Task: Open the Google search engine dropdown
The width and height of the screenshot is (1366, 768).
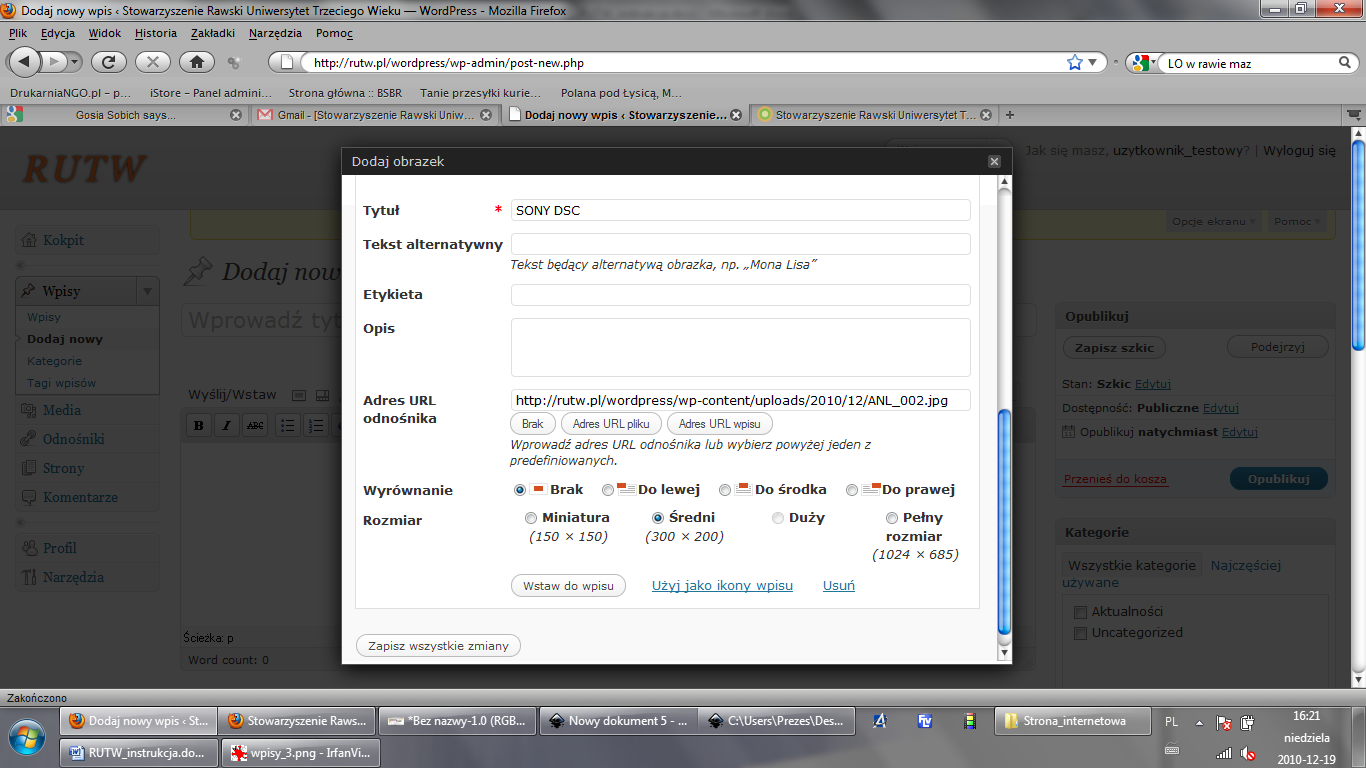Action: point(1143,63)
